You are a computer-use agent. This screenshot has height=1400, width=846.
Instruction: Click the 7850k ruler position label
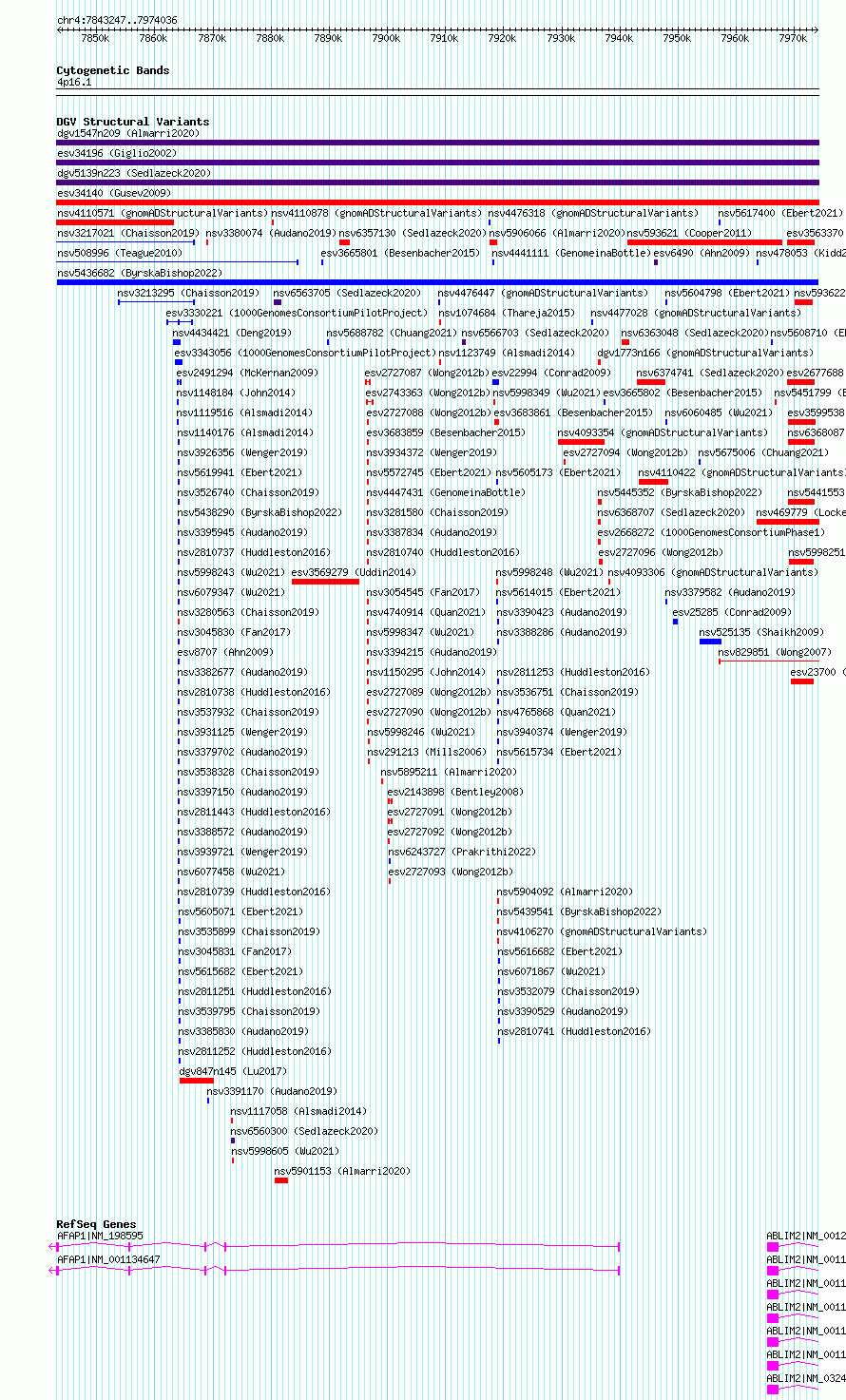[x=95, y=38]
